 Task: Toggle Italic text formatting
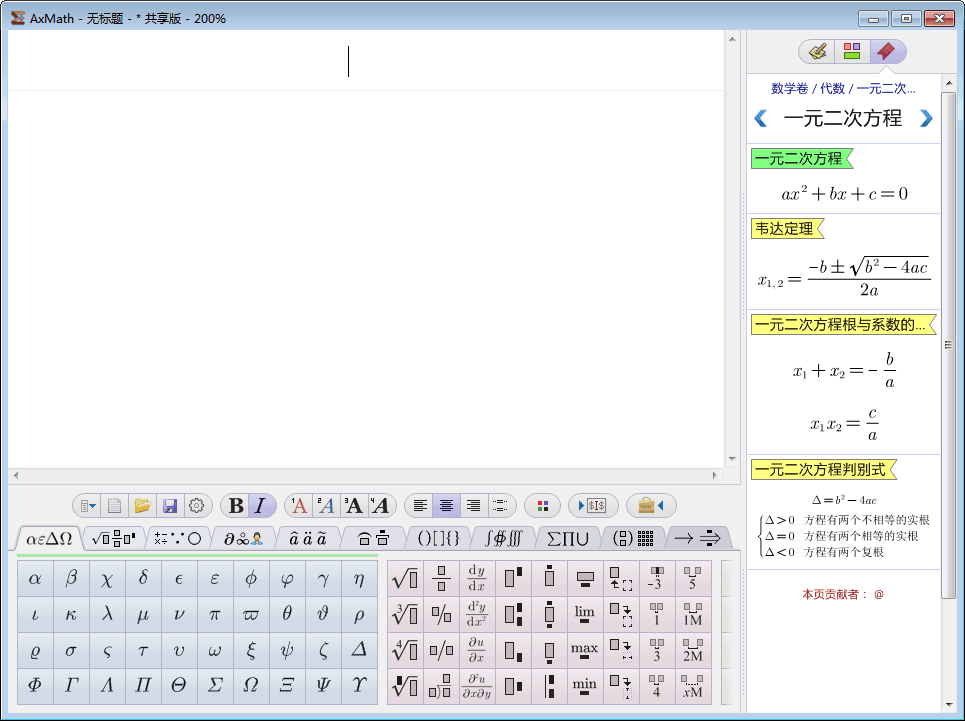click(260, 506)
